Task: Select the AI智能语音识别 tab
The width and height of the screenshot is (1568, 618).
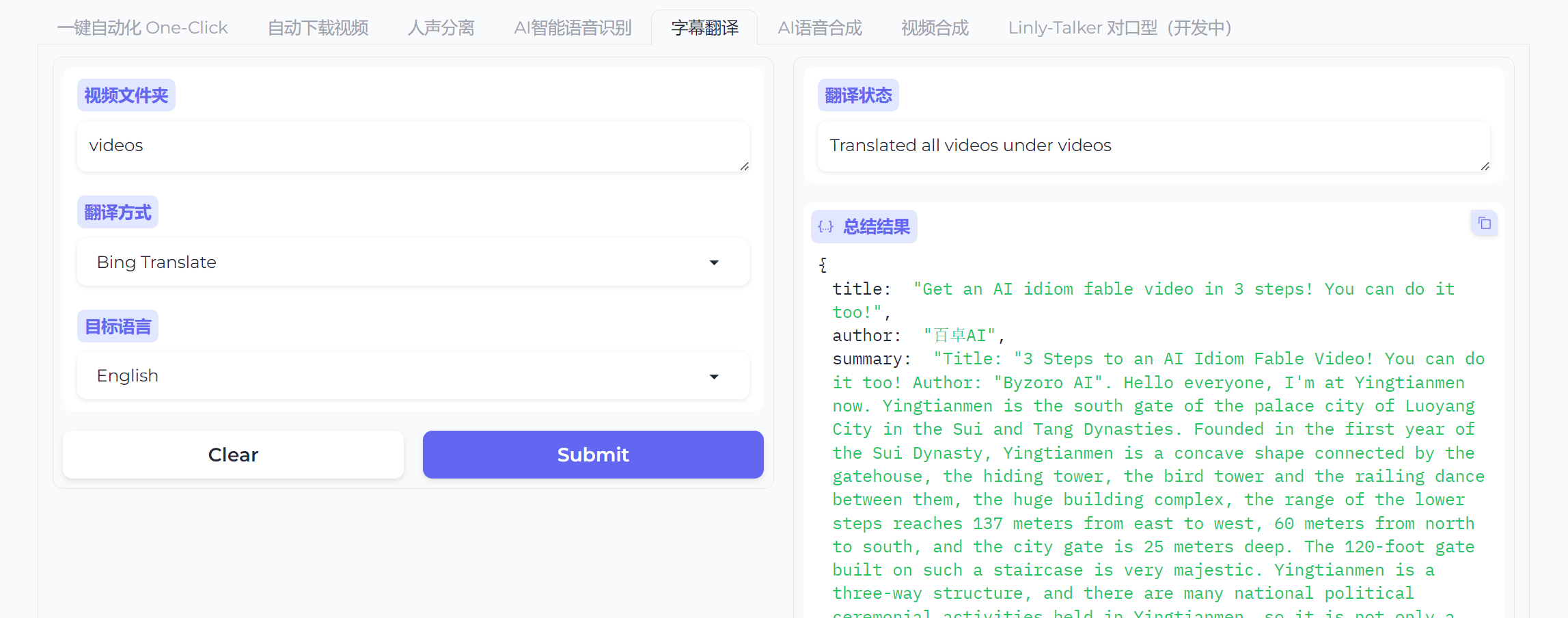Action: pos(573,28)
